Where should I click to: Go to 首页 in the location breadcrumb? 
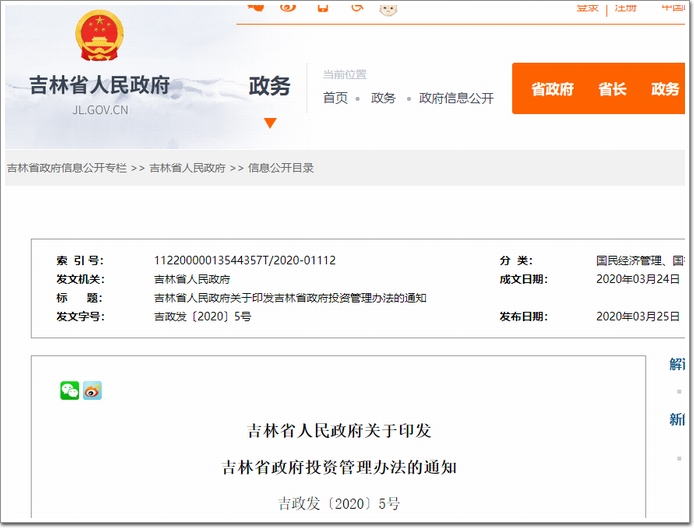click(x=335, y=98)
